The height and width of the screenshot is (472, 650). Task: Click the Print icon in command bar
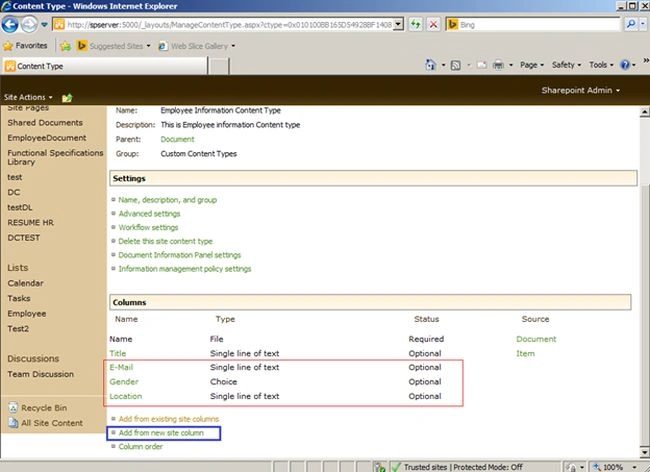(x=498, y=65)
